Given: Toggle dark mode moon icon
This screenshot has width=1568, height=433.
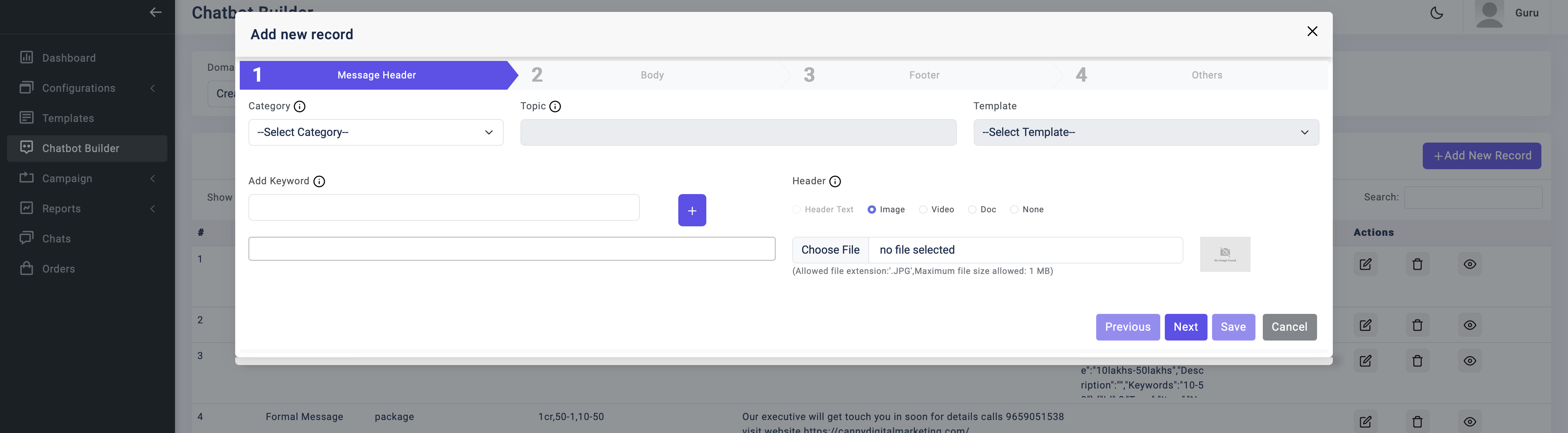Looking at the screenshot, I should [1436, 13].
